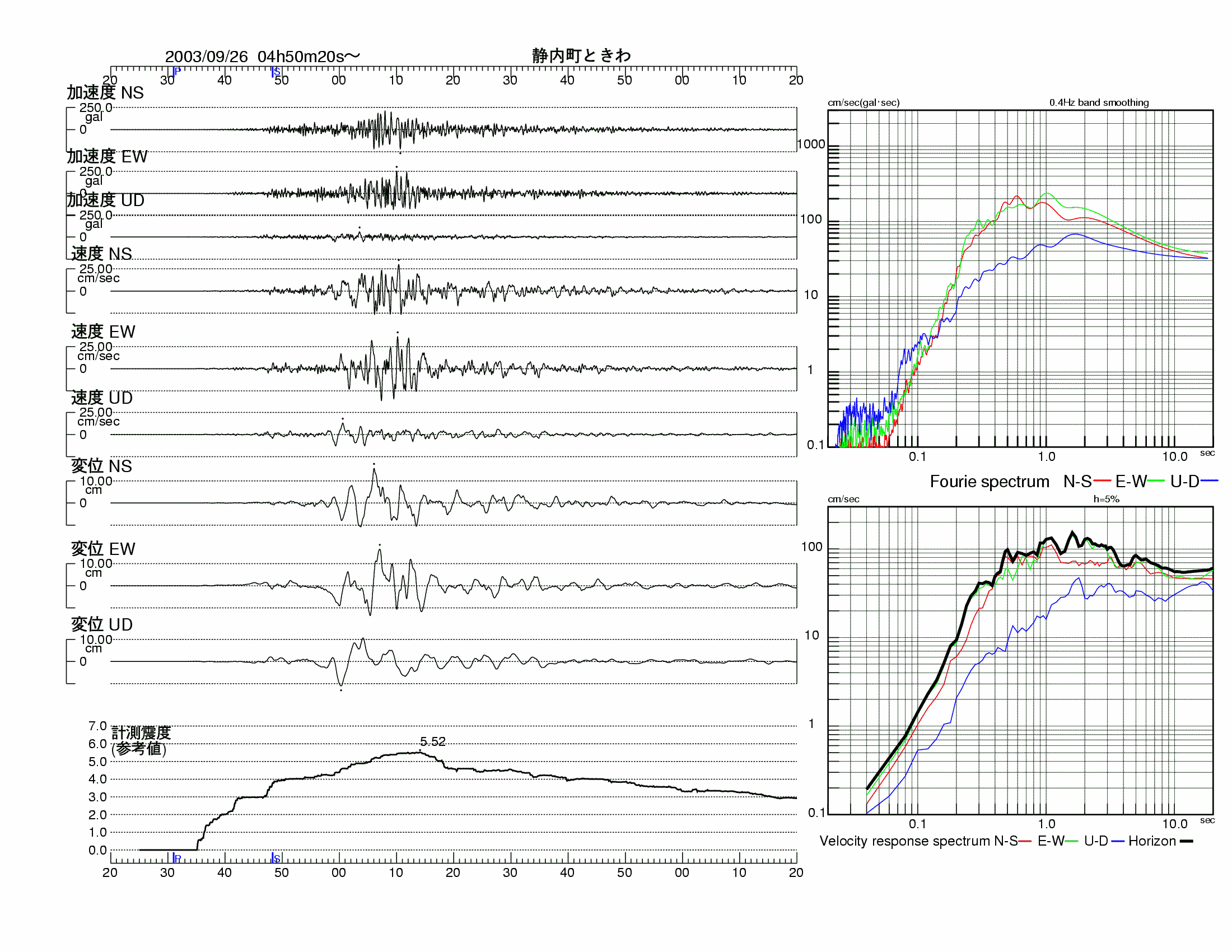Click the N-S red legend line in Fourie spectrum
Image resolution: width=1232 pixels, height=952 pixels.
tap(1102, 481)
